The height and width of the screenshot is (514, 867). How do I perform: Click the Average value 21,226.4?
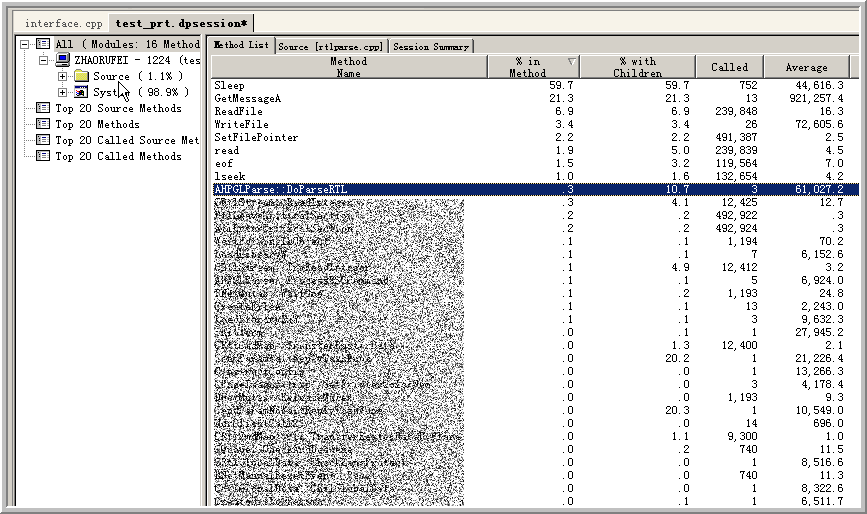point(819,359)
